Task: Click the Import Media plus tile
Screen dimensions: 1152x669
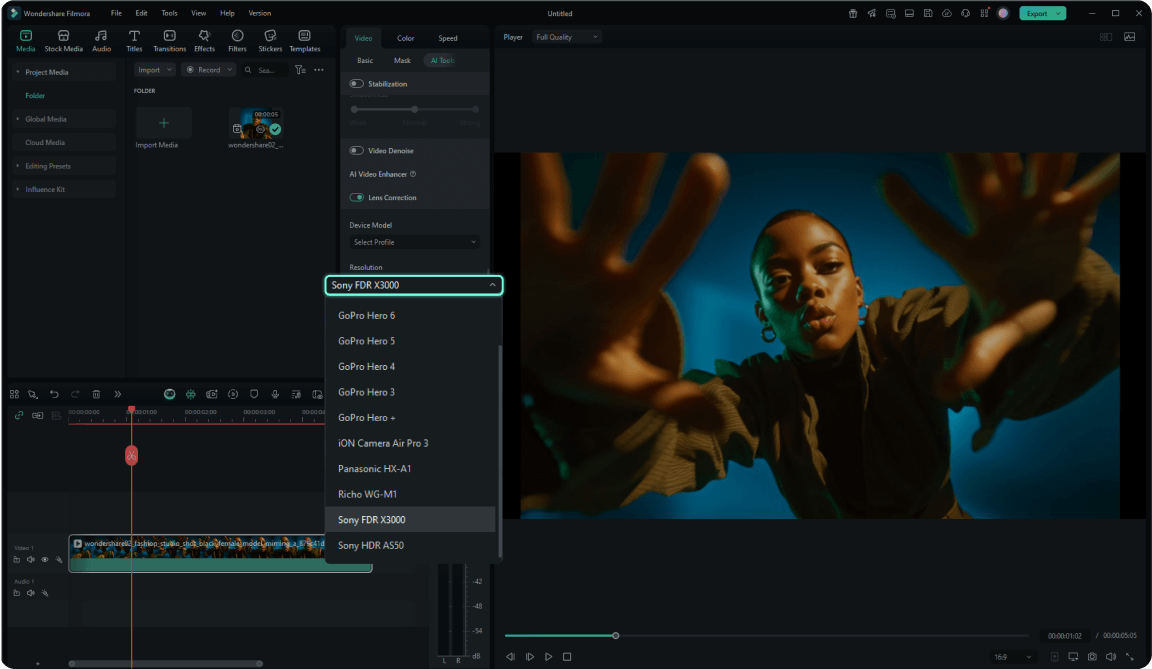Action: [163, 123]
